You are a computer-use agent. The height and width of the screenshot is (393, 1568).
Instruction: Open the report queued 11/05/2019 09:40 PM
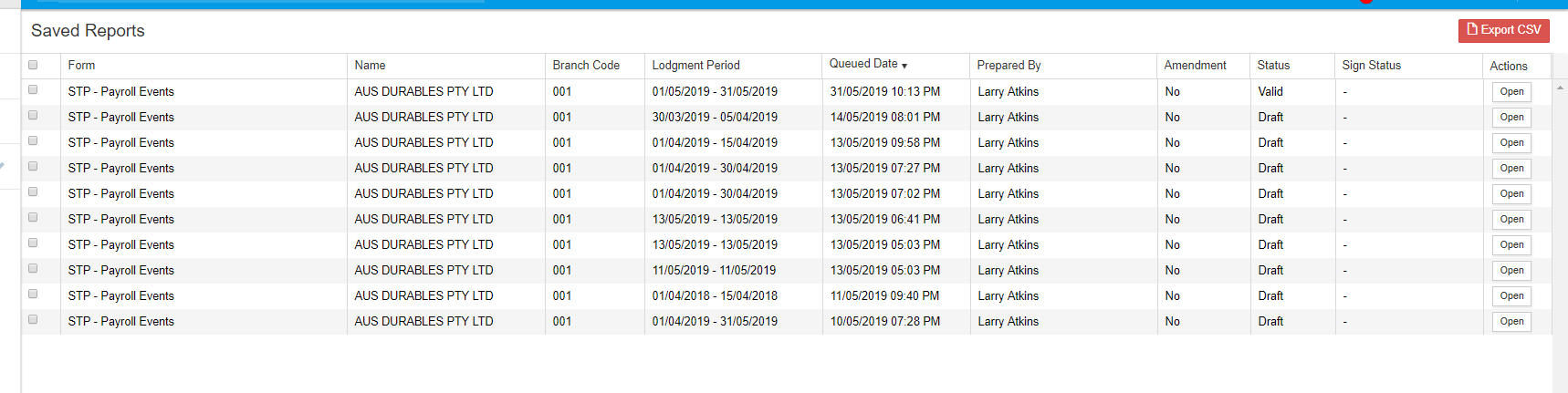point(1511,296)
